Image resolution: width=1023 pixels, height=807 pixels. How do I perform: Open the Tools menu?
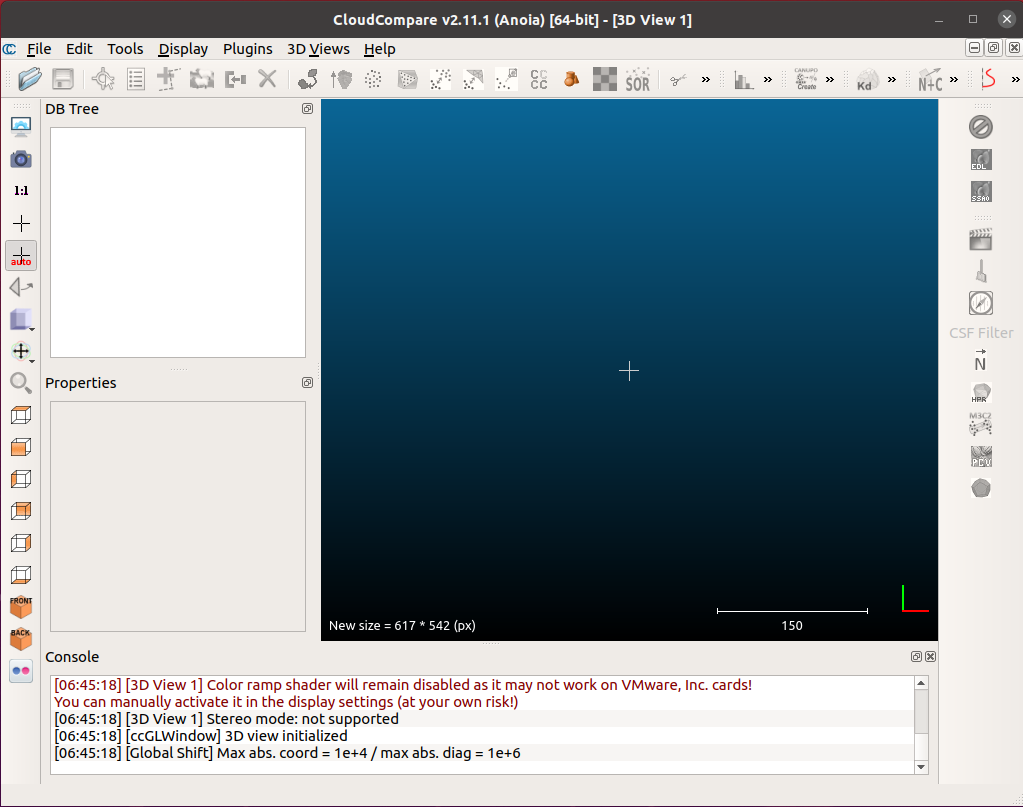125,49
